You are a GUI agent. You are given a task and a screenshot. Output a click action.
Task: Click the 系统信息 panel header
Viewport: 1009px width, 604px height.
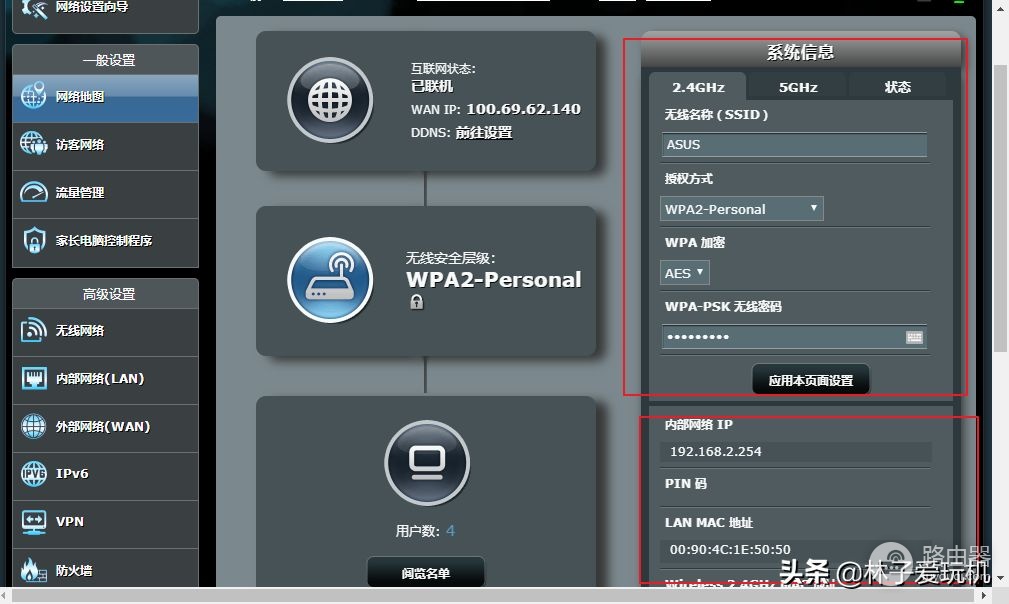tap(800, 51)
